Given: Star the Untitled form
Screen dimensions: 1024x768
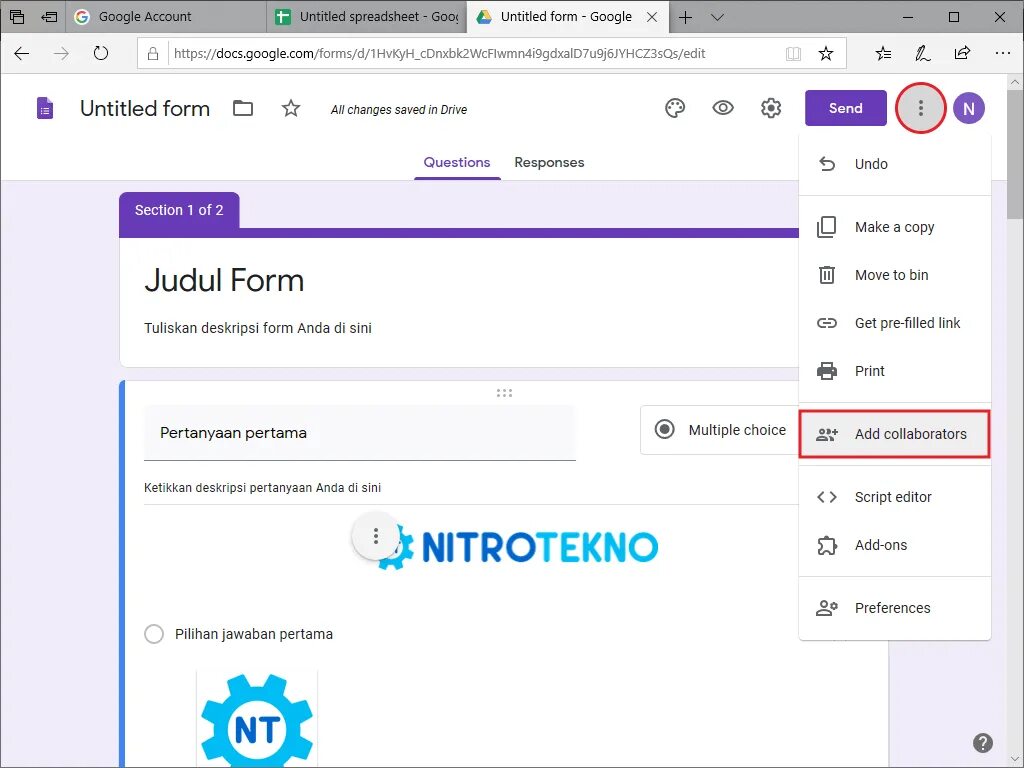Looking at the screenshot, I should (x=291, y=108).
